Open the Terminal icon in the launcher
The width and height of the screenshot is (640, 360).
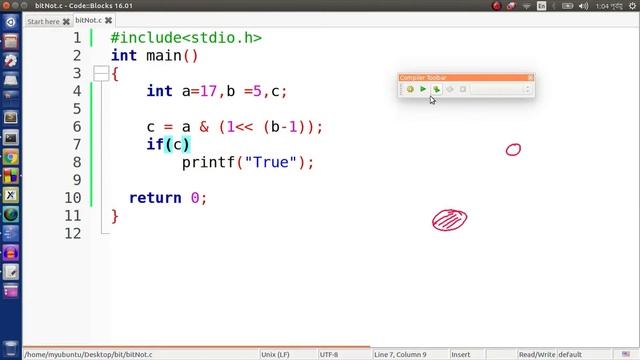11,138
